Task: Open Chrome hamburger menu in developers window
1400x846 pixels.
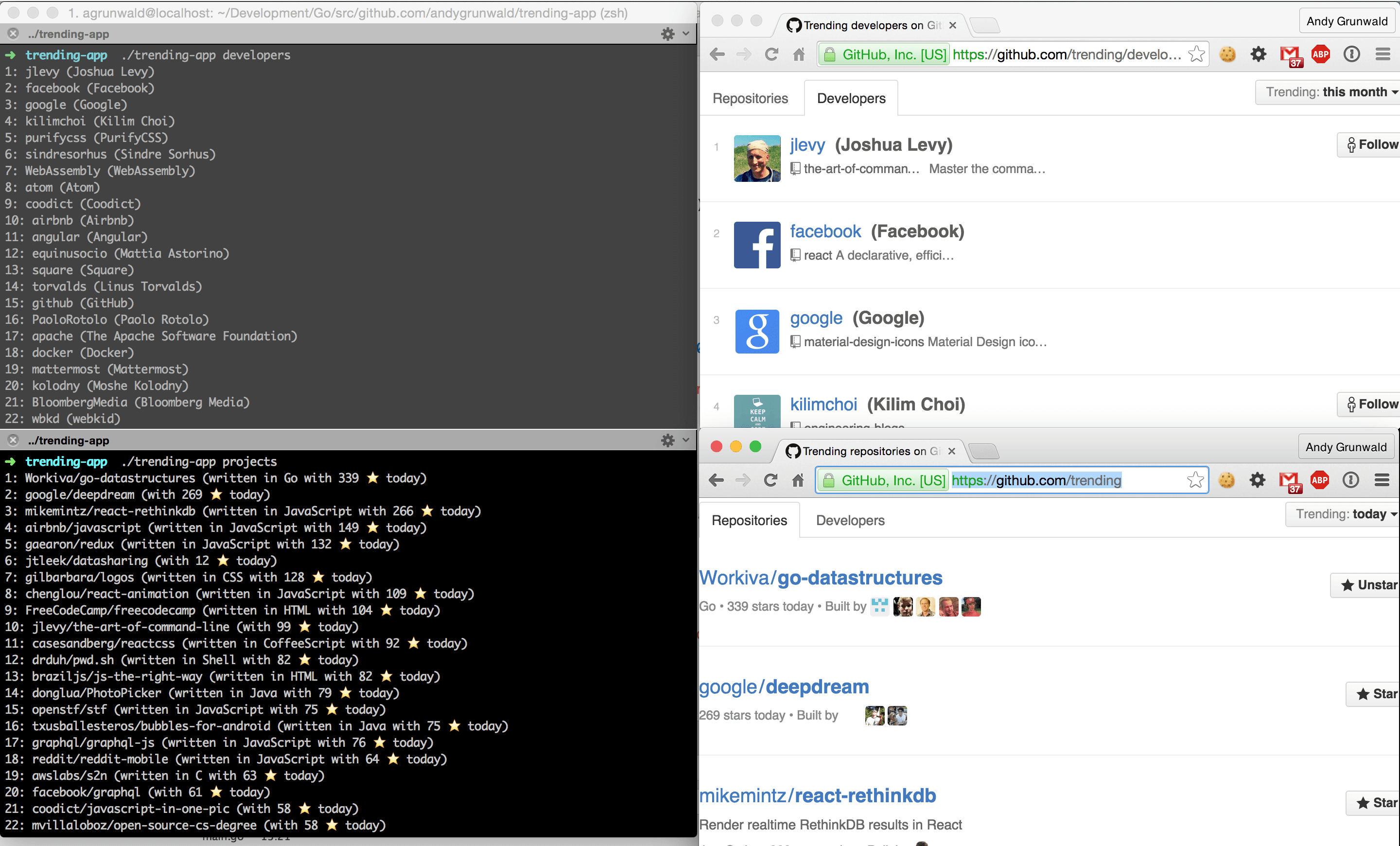Action: click(x=1382, y=54)
